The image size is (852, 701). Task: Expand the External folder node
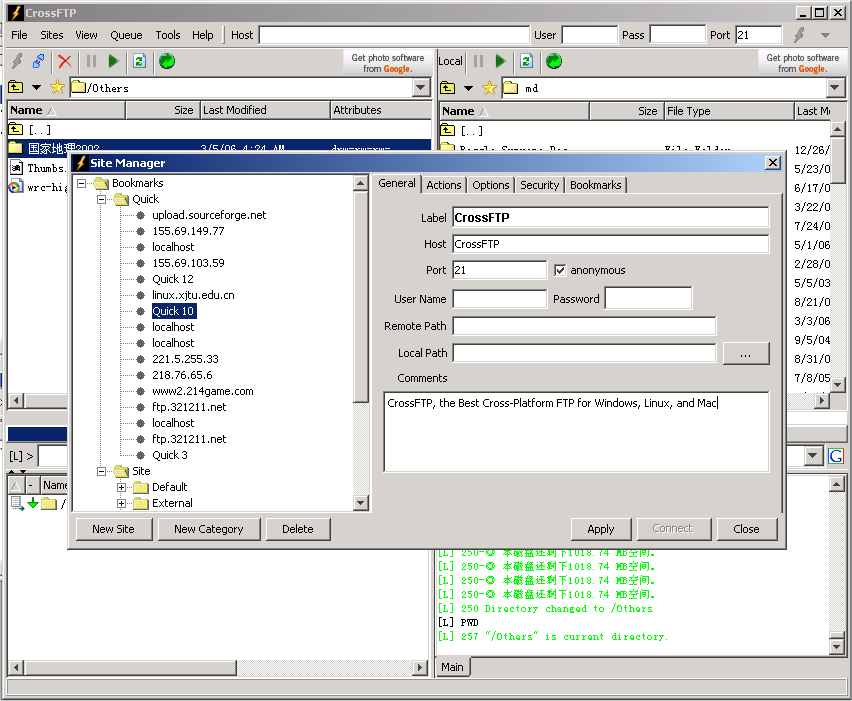(122, 503)
